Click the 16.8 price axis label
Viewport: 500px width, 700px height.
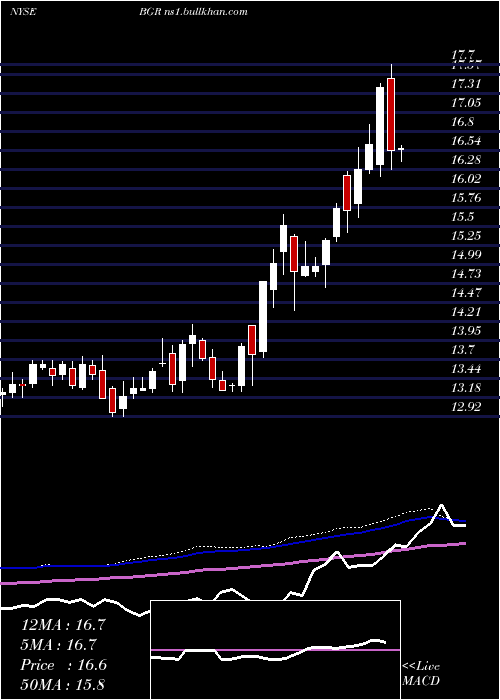click(x=462, y=121)
